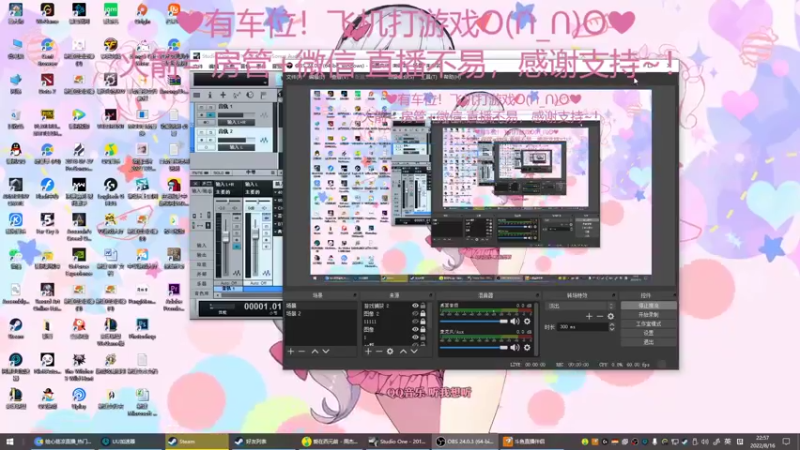Image resolution: width=800 pixels, height=450 pixels.
Task: Open the 淡出 transition dropdown
Action: point(580,306)
